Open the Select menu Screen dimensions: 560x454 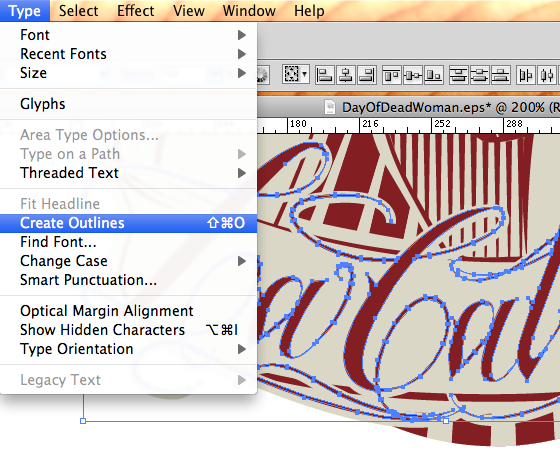click(79, 11)
